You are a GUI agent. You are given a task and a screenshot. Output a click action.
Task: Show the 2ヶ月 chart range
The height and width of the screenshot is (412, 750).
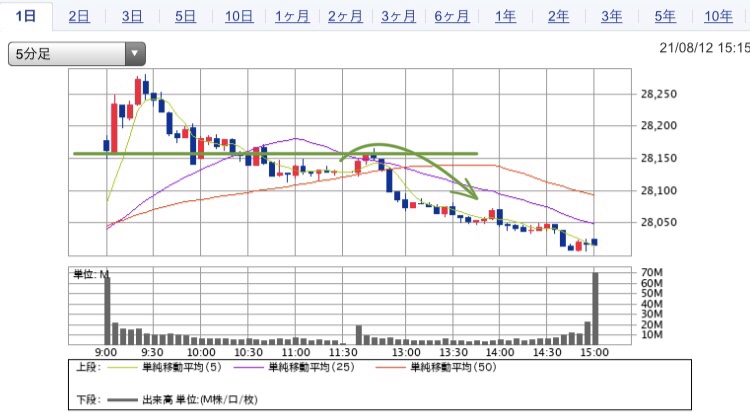[345, 17]
